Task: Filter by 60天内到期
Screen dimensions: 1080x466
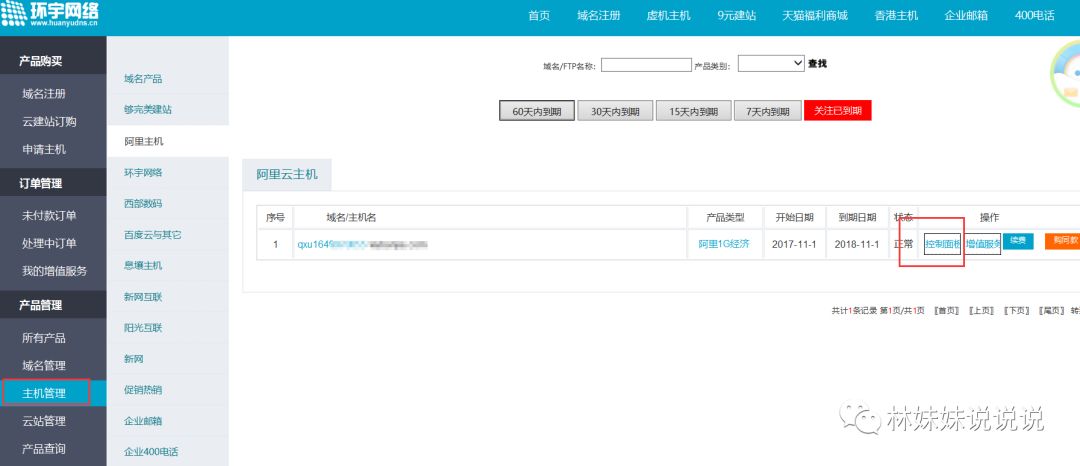Action: [537, 111]
